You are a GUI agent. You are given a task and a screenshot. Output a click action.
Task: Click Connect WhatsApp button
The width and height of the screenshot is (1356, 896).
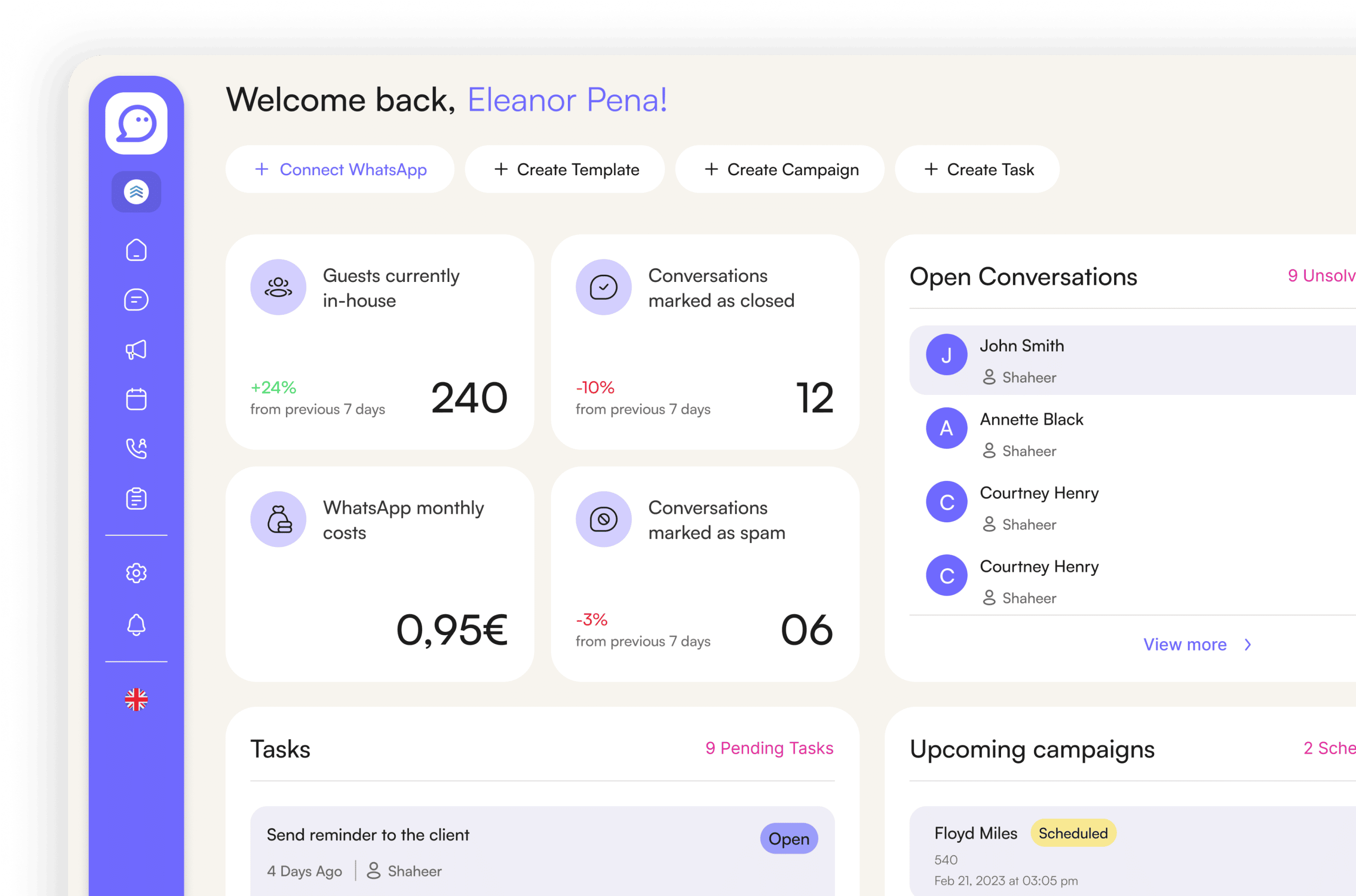tap(340, 169)
